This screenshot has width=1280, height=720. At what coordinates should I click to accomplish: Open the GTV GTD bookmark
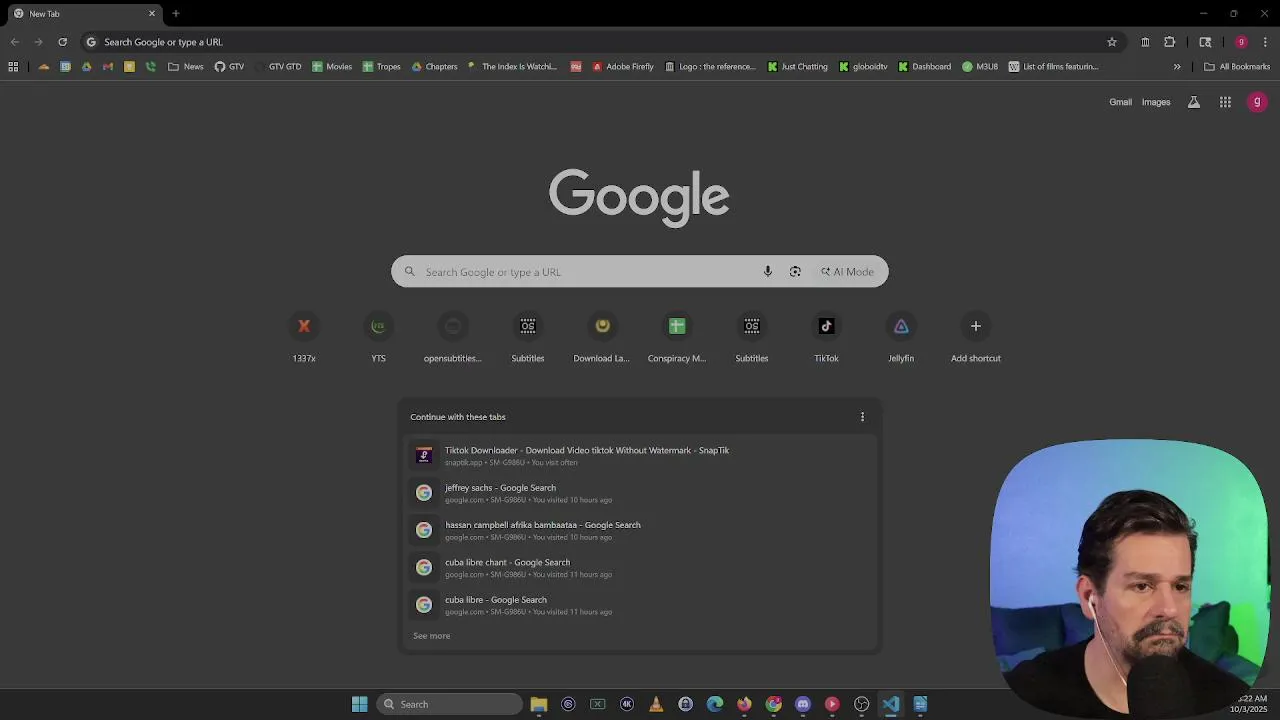[x=277, y=67]
